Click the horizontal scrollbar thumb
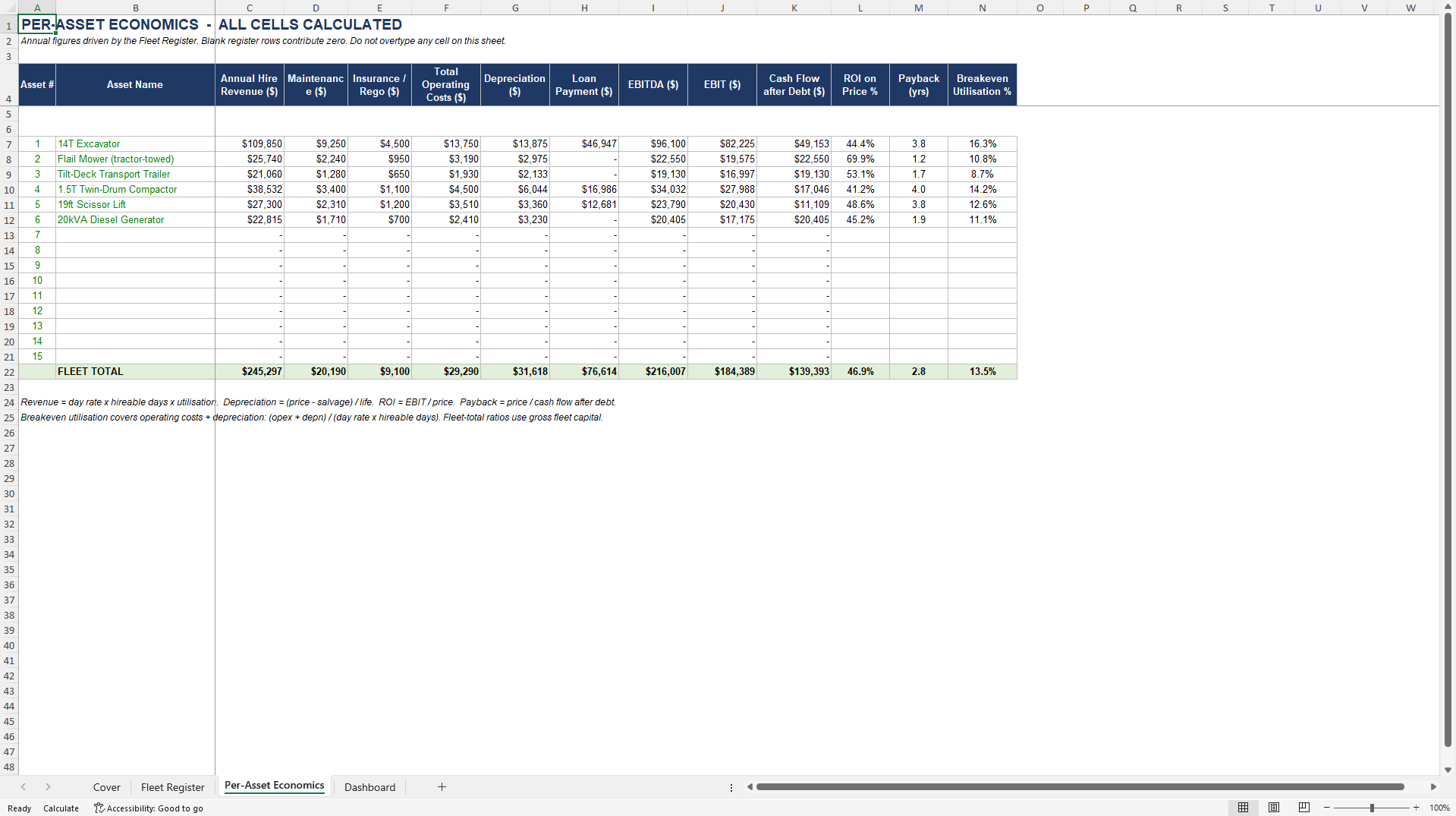The width and height of the screenshot is (1456, 816). pyautogui.click(x=1080, y=787)
